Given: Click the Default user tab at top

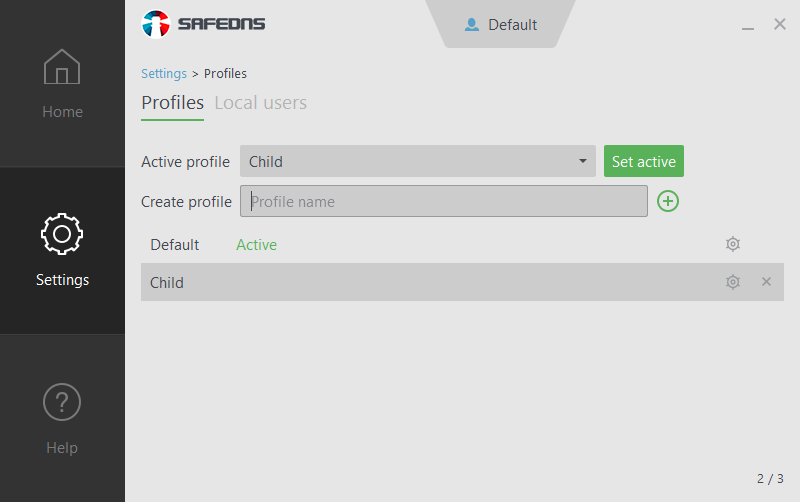Looking at the screenshot, I should [502, 25].
